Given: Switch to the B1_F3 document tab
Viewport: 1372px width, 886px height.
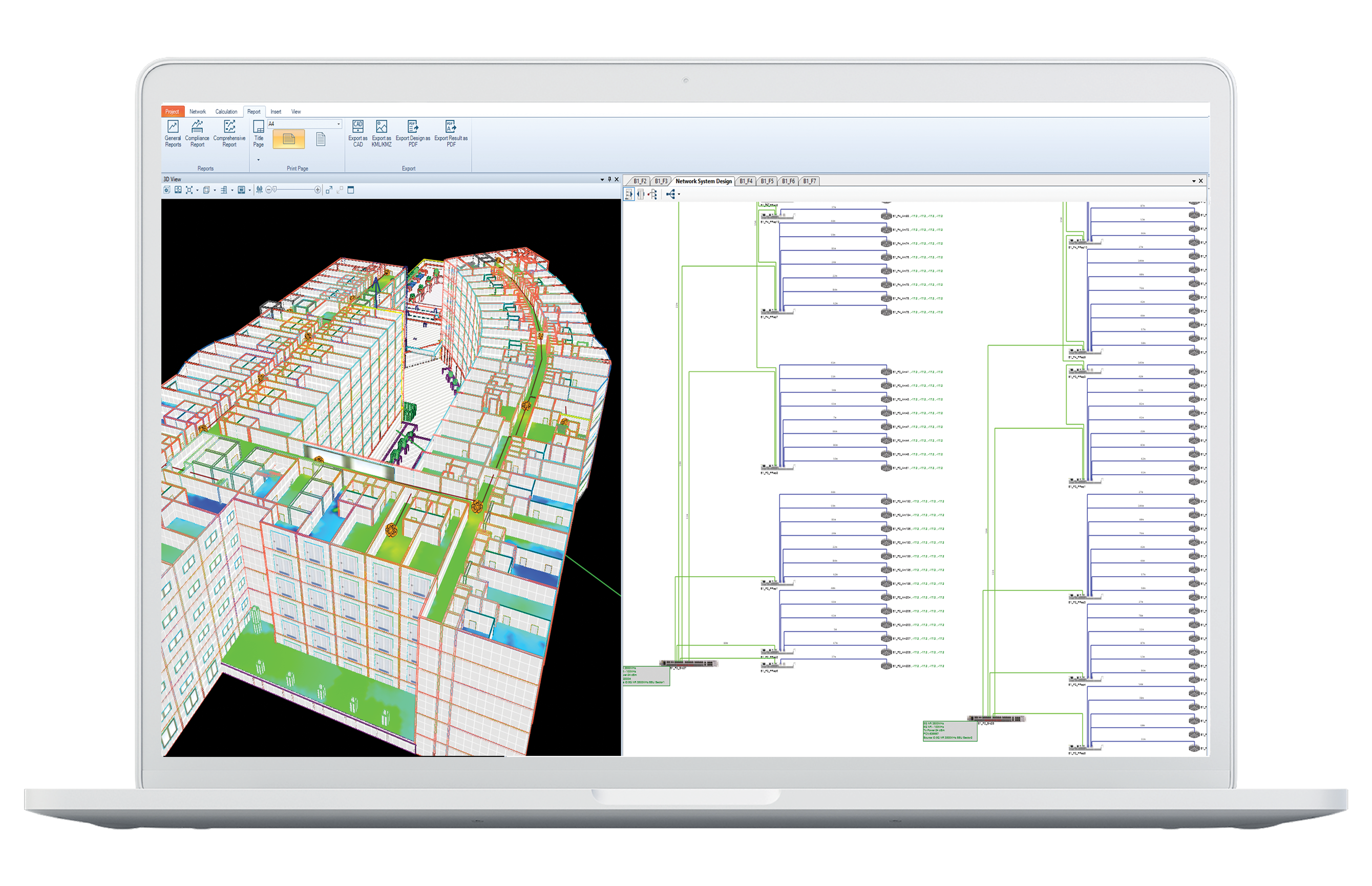Looking at the screenshot, I should coord(661,181).
